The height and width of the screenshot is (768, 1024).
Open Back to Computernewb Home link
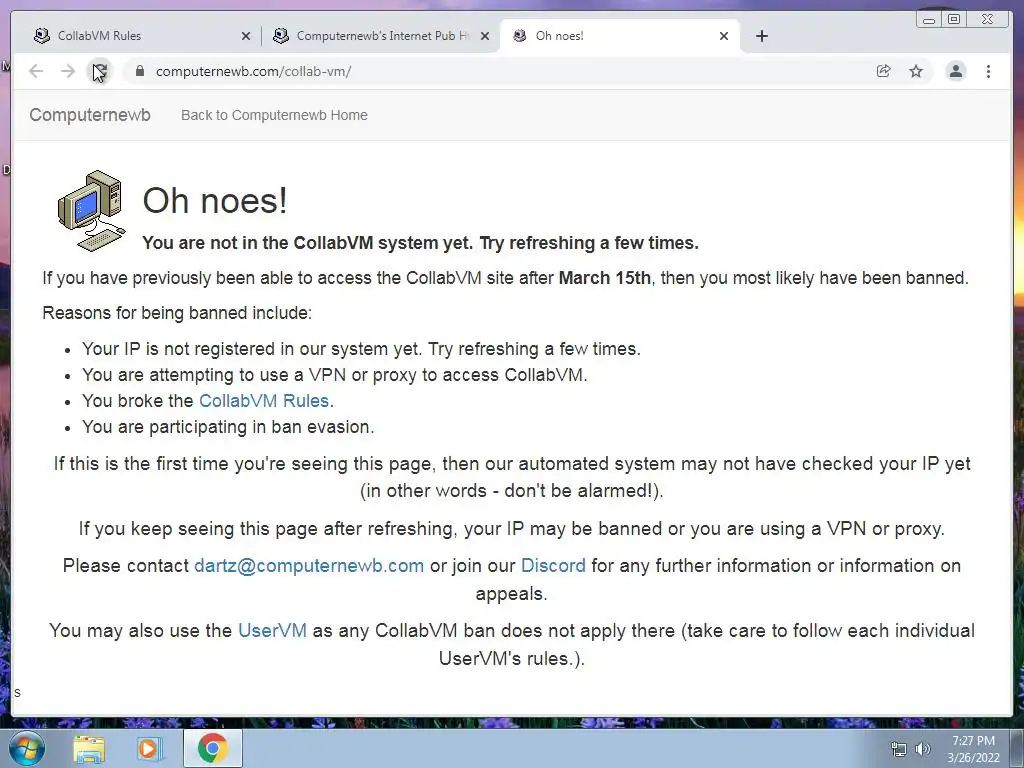pos(274,115)
